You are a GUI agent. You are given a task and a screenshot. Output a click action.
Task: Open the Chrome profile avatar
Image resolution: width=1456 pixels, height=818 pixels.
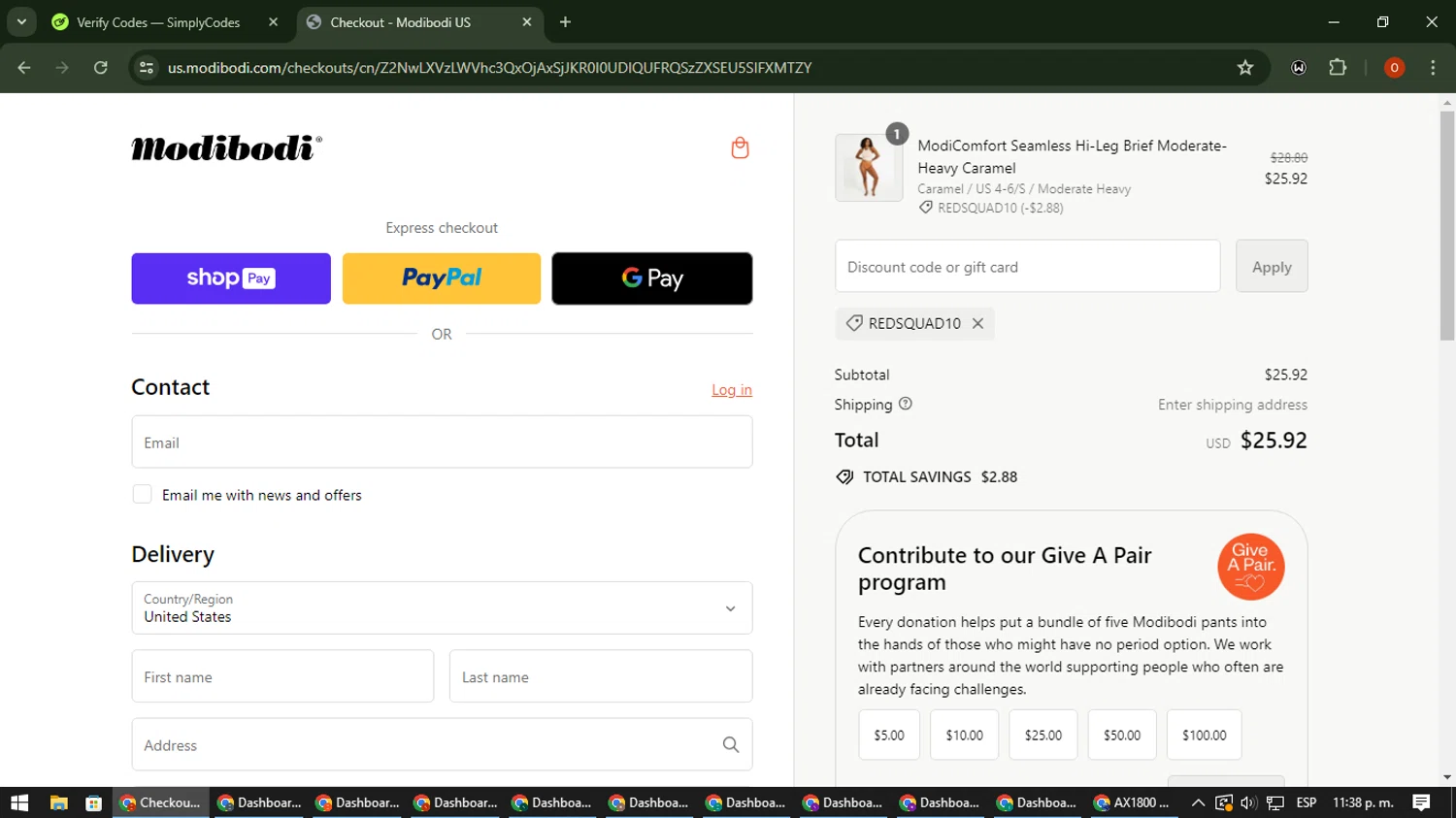tap(1394, 68)
